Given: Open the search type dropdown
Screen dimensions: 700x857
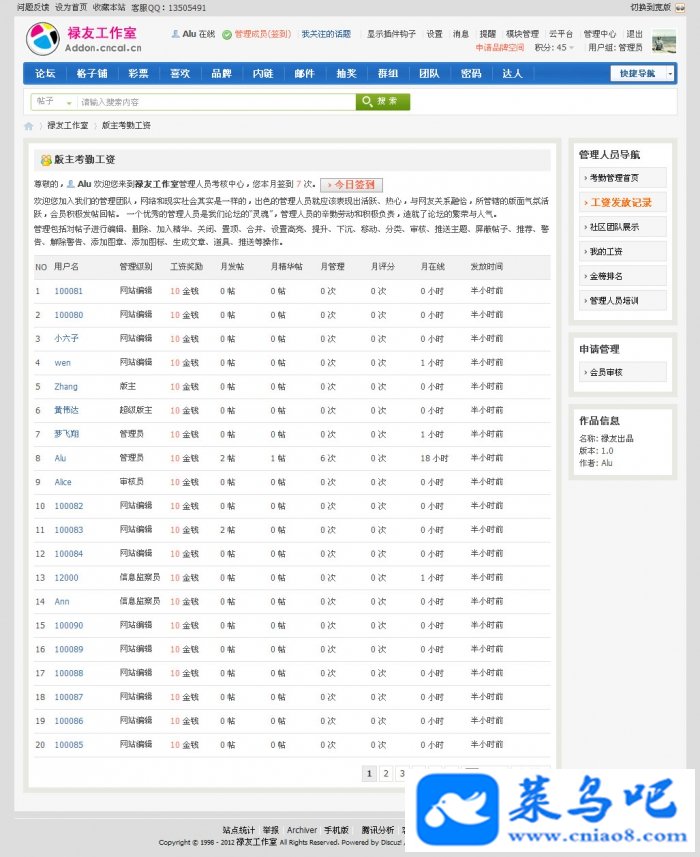Looking at the screenshot, I should [54, 102].
